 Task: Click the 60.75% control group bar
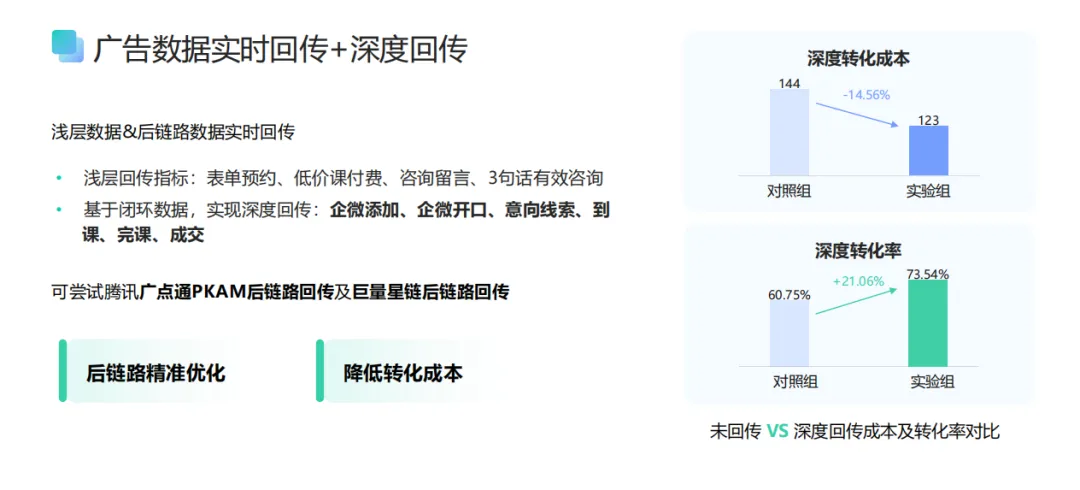tap(789, 333)
